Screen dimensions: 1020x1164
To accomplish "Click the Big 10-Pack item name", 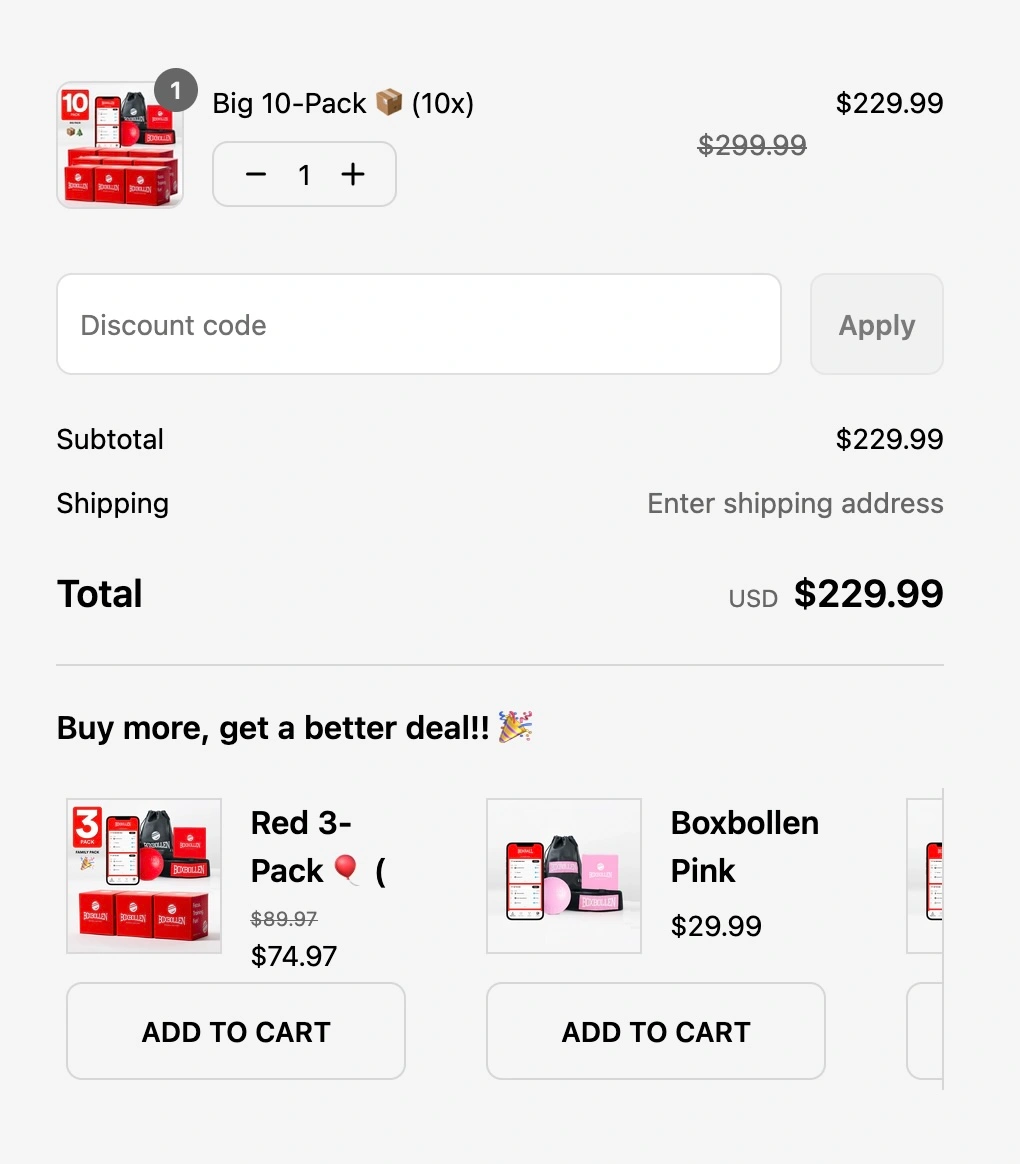I will (289, 103).
